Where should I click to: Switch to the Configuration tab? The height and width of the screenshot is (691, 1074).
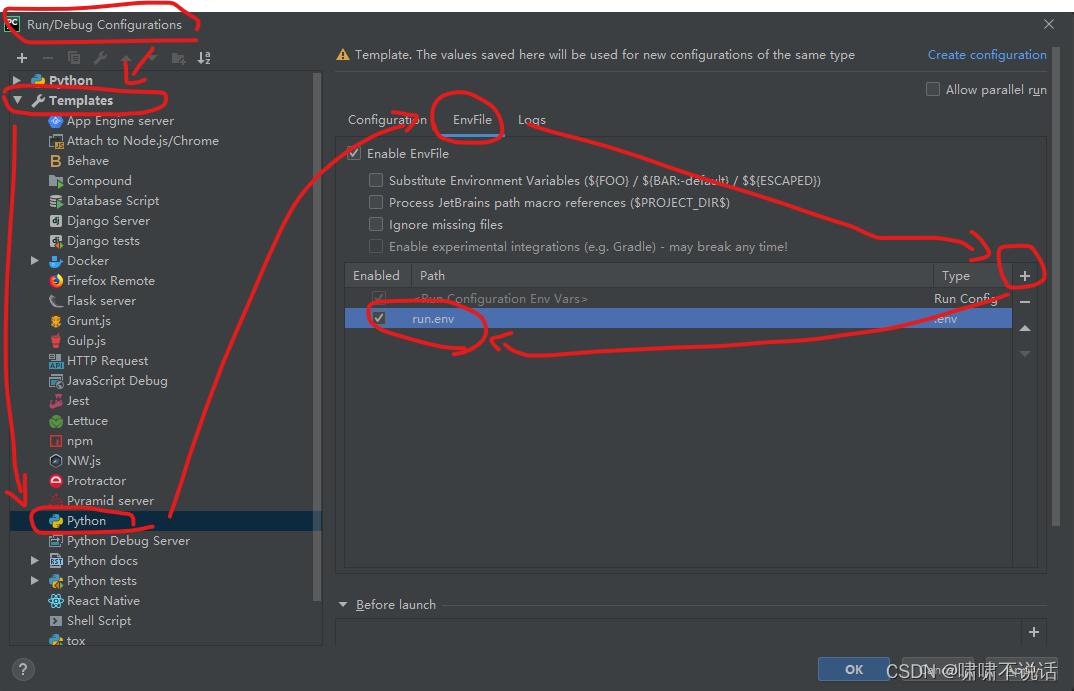pos(386,119)
